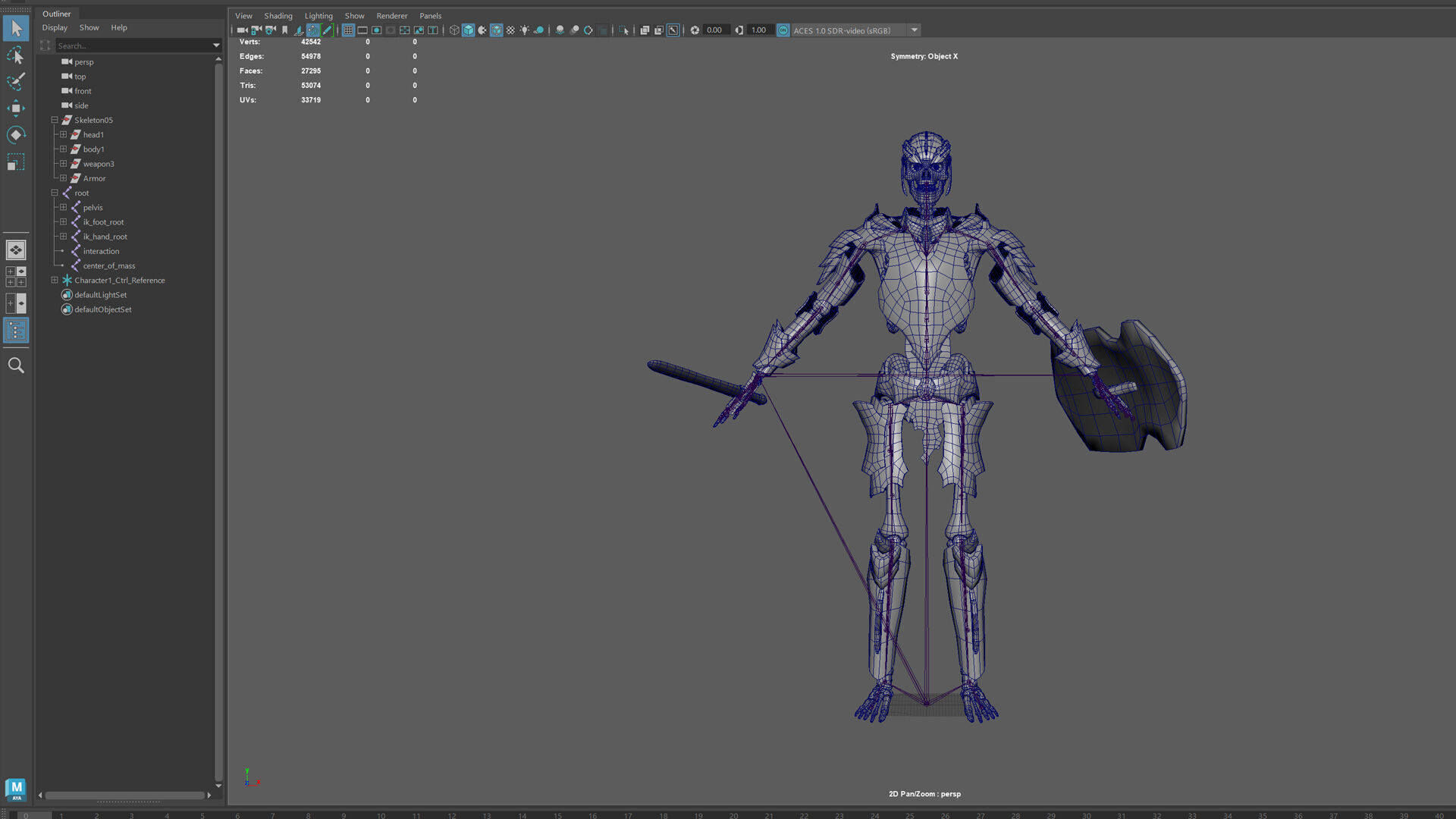Open the ACES 1.0 SDR-video view transform dropdown

click(x=914, y=30)
